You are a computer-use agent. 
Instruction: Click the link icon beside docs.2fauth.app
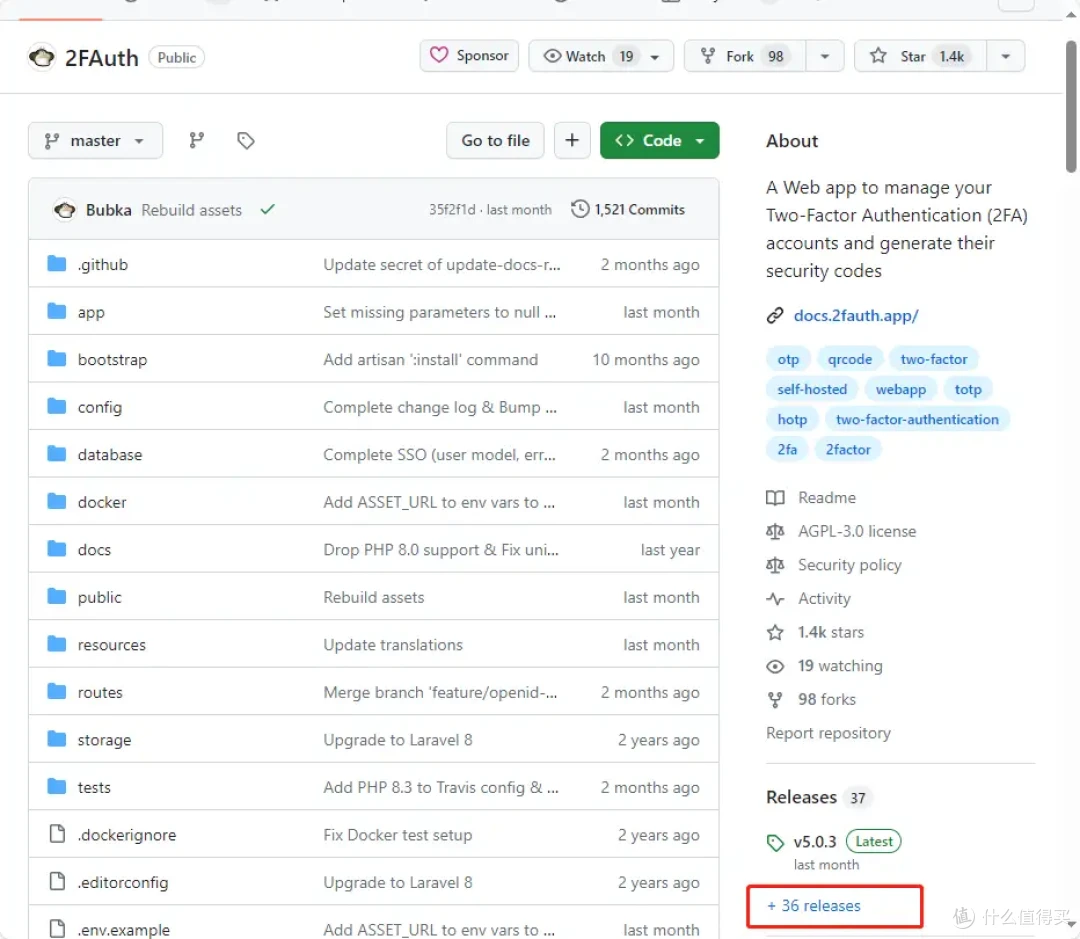pos(775,316)
